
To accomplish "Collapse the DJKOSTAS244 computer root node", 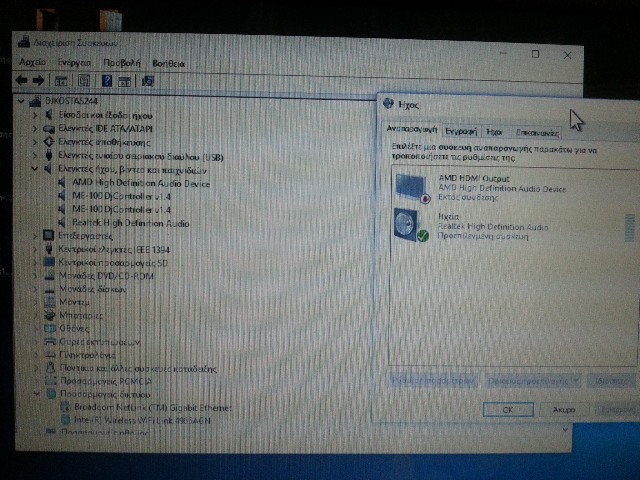I will point(22,102).
